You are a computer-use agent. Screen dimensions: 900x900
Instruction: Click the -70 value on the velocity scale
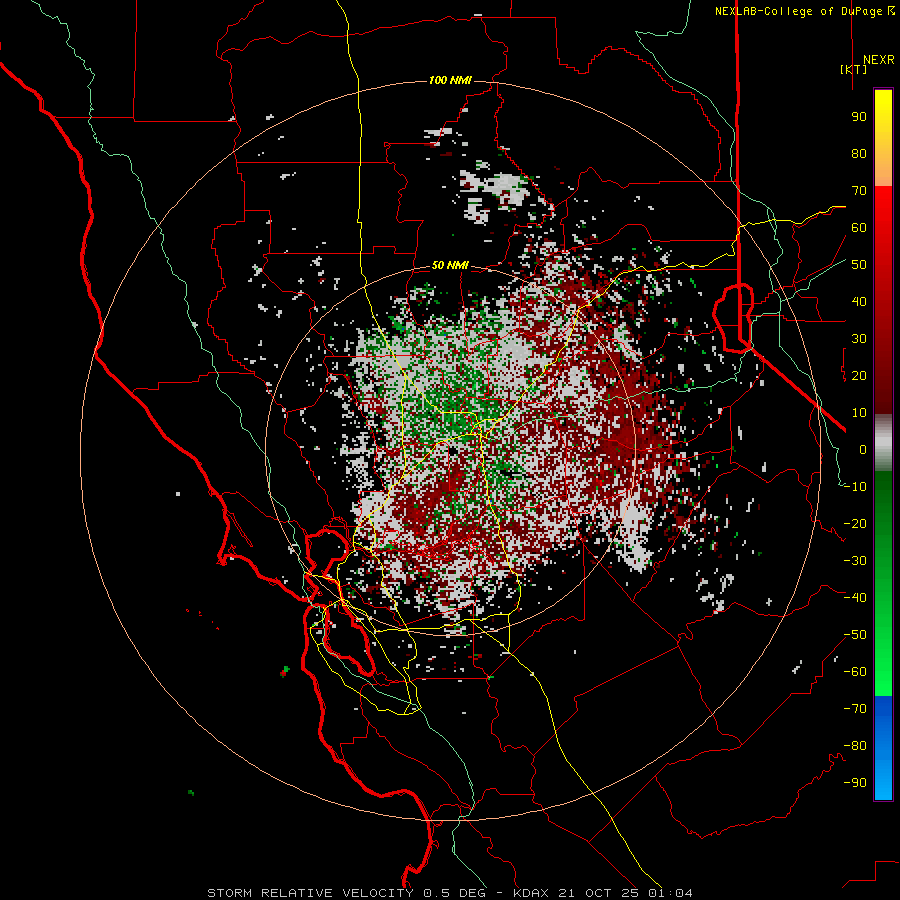tap(855, 709)
